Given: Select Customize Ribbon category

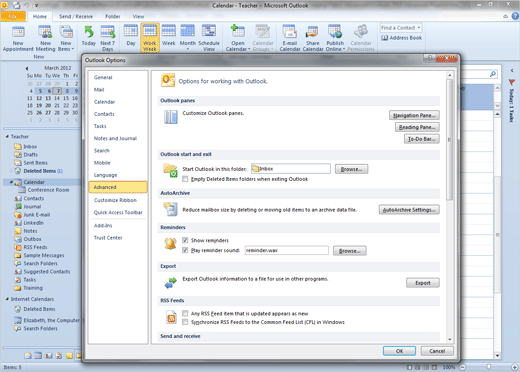Looking at the screenshot, I should click(x=118, y=200).
